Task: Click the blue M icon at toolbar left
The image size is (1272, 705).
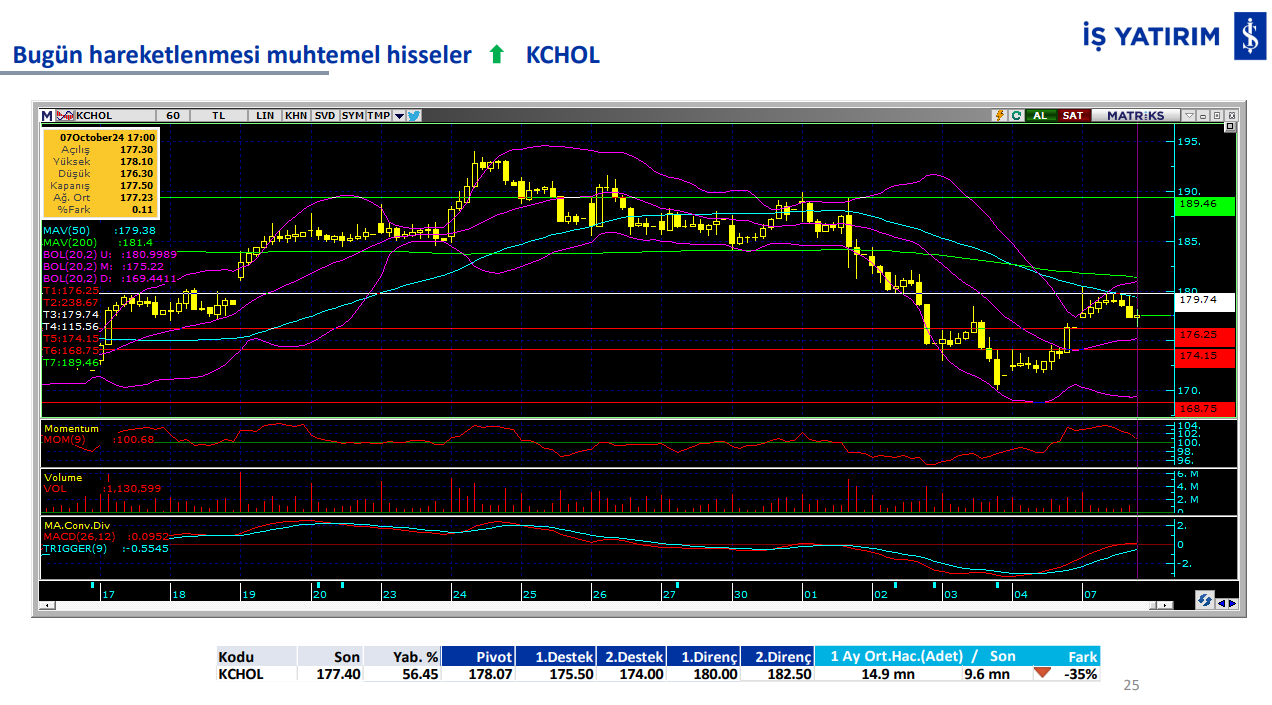Action: pyautogui.click(x=47, y=116)
